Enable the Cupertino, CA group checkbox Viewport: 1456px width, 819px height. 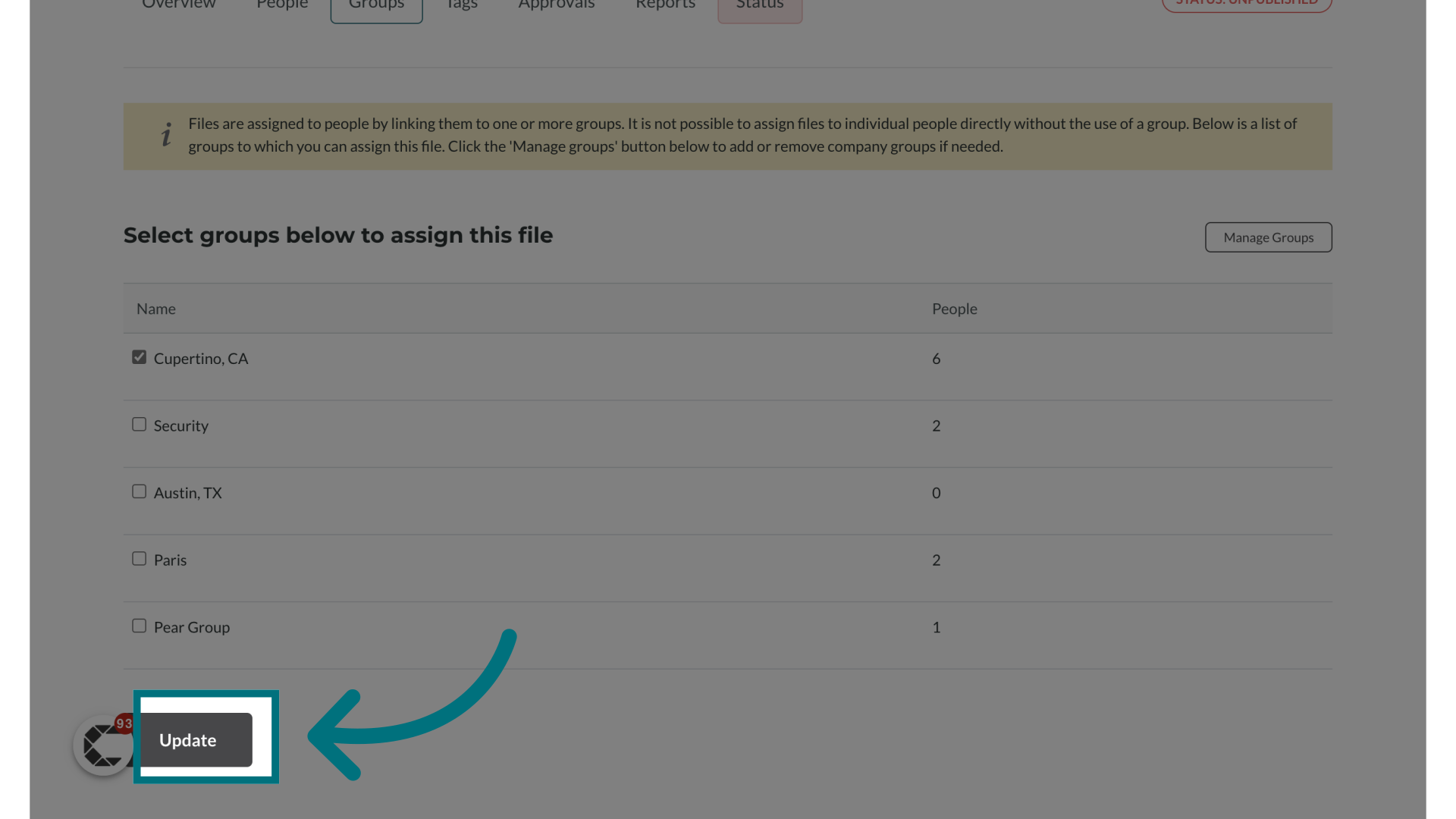(139, 357)
